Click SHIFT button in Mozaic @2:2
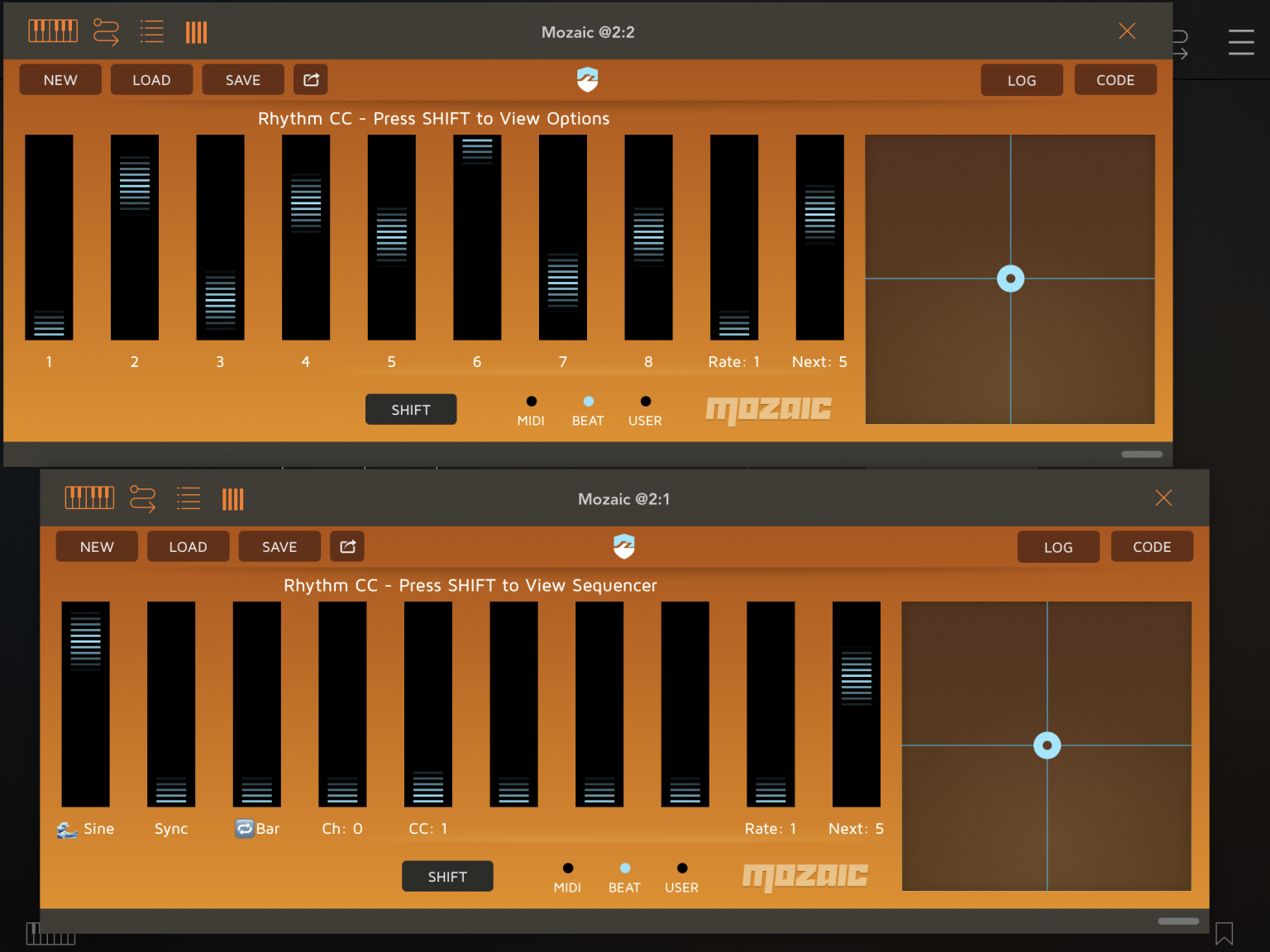 [x=411, y=409]
